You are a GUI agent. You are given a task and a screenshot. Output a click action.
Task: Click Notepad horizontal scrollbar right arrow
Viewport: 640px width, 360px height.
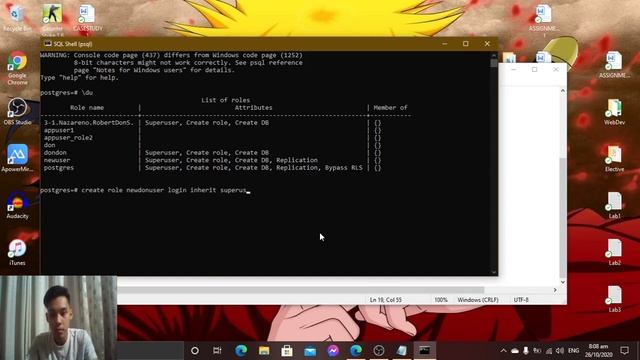(x=555, y=290)
